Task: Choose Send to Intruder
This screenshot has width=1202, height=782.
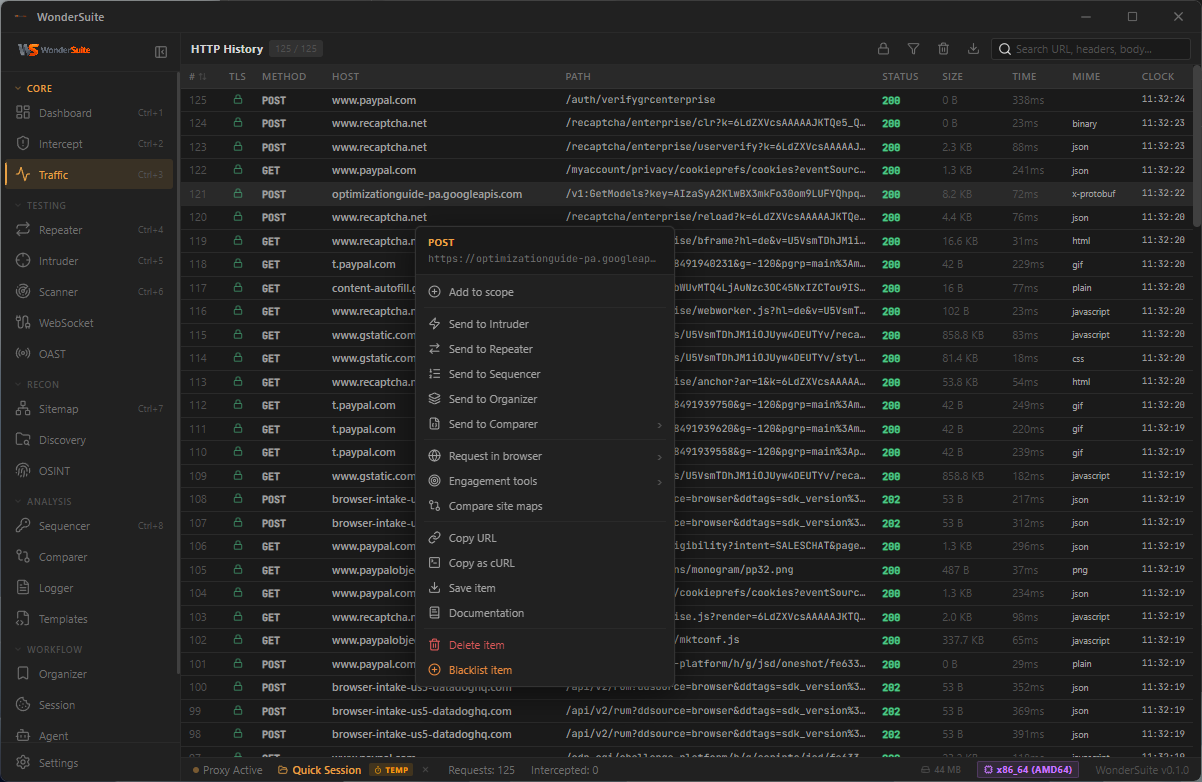Action: (x=545, y=324)
